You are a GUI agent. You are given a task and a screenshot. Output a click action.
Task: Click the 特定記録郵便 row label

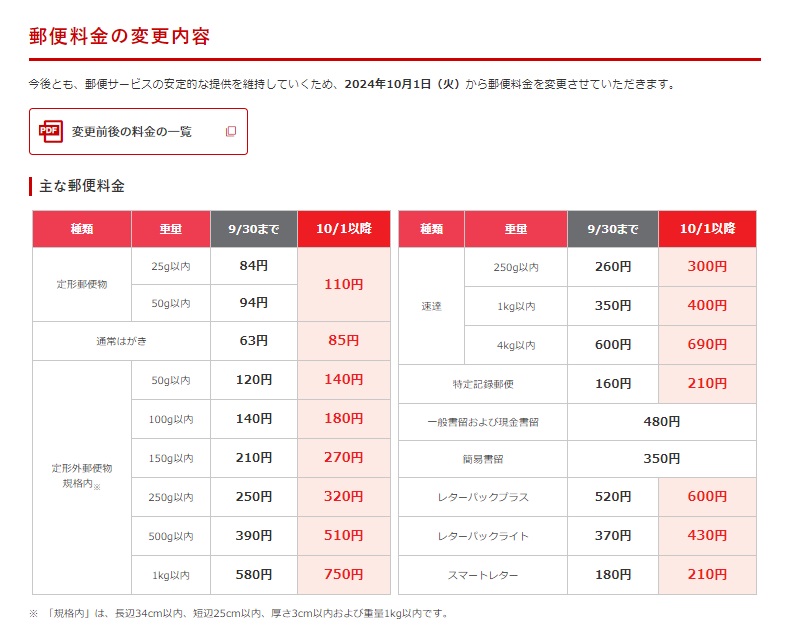(483, 384)
